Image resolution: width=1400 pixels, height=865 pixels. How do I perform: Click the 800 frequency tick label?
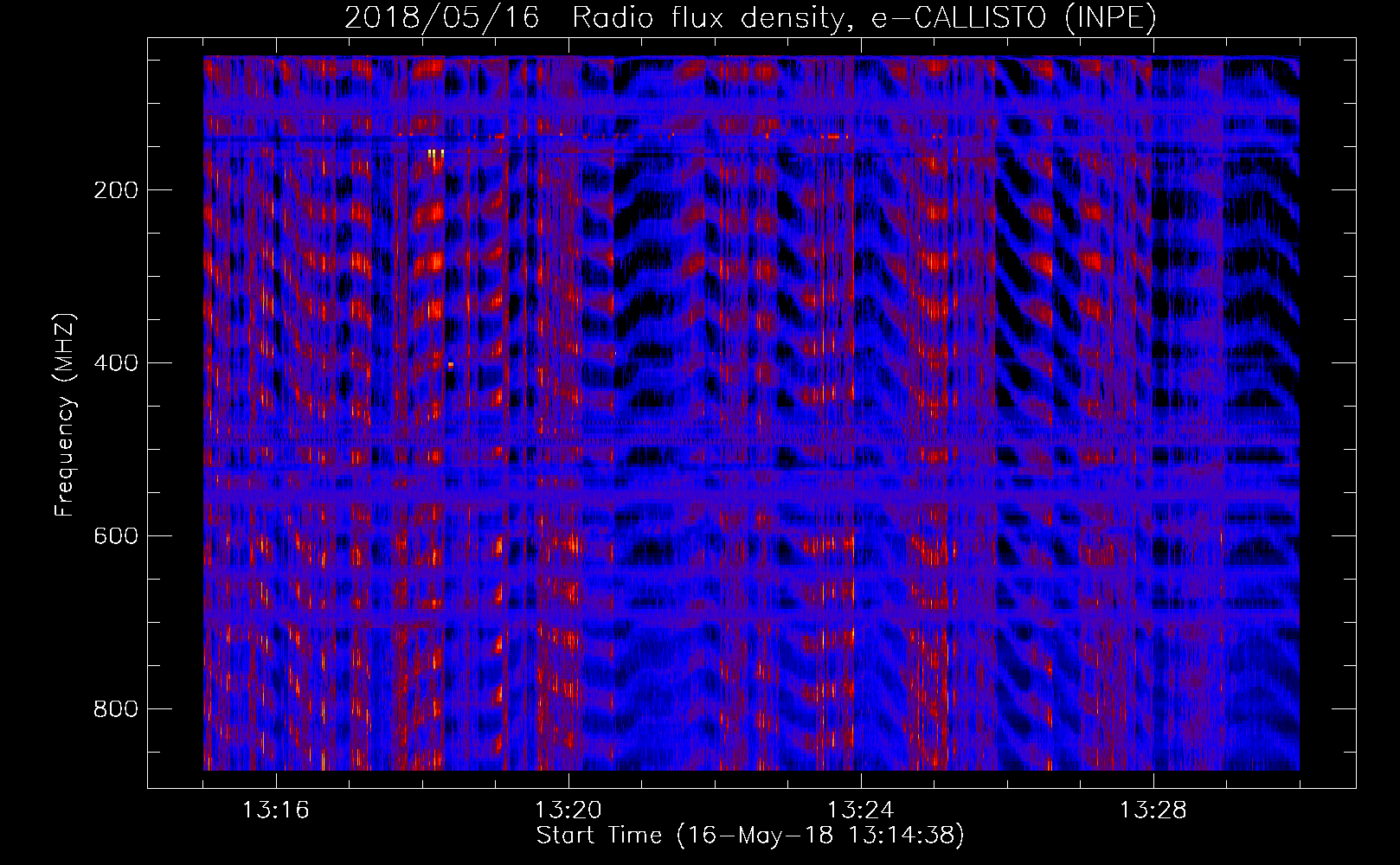click(116, 708)
